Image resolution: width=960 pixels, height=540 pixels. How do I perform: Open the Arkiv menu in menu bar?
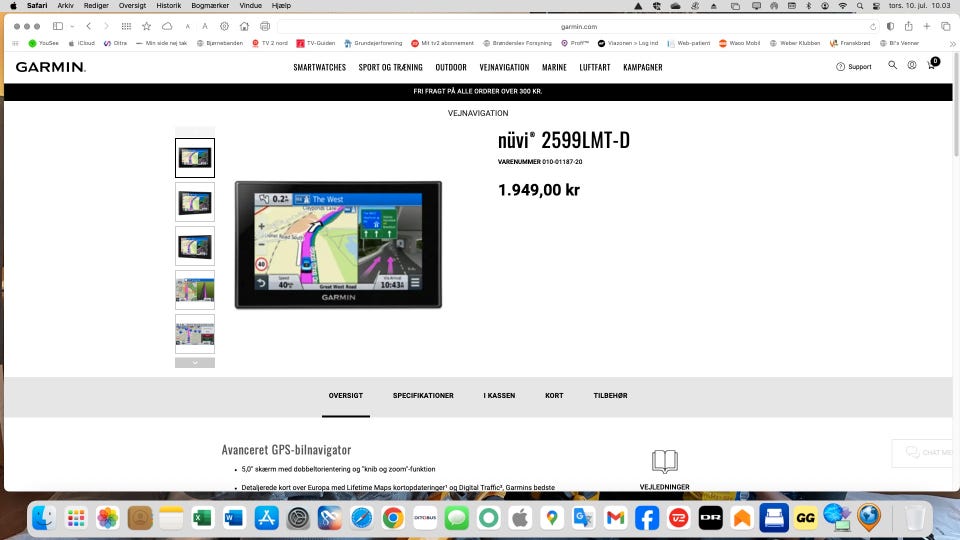[66, 6]
